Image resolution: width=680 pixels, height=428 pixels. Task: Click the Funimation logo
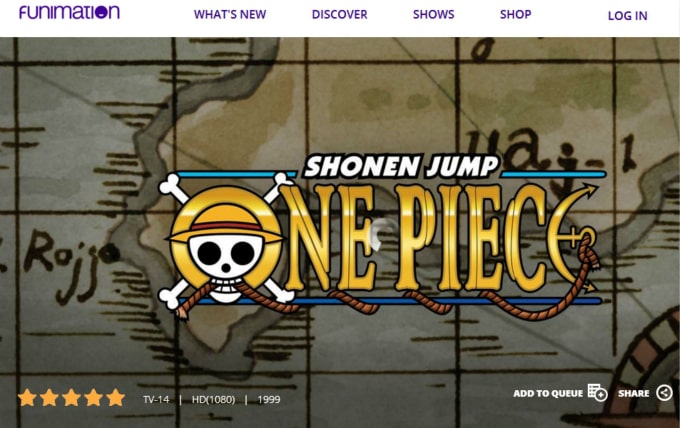pos(69,12)
